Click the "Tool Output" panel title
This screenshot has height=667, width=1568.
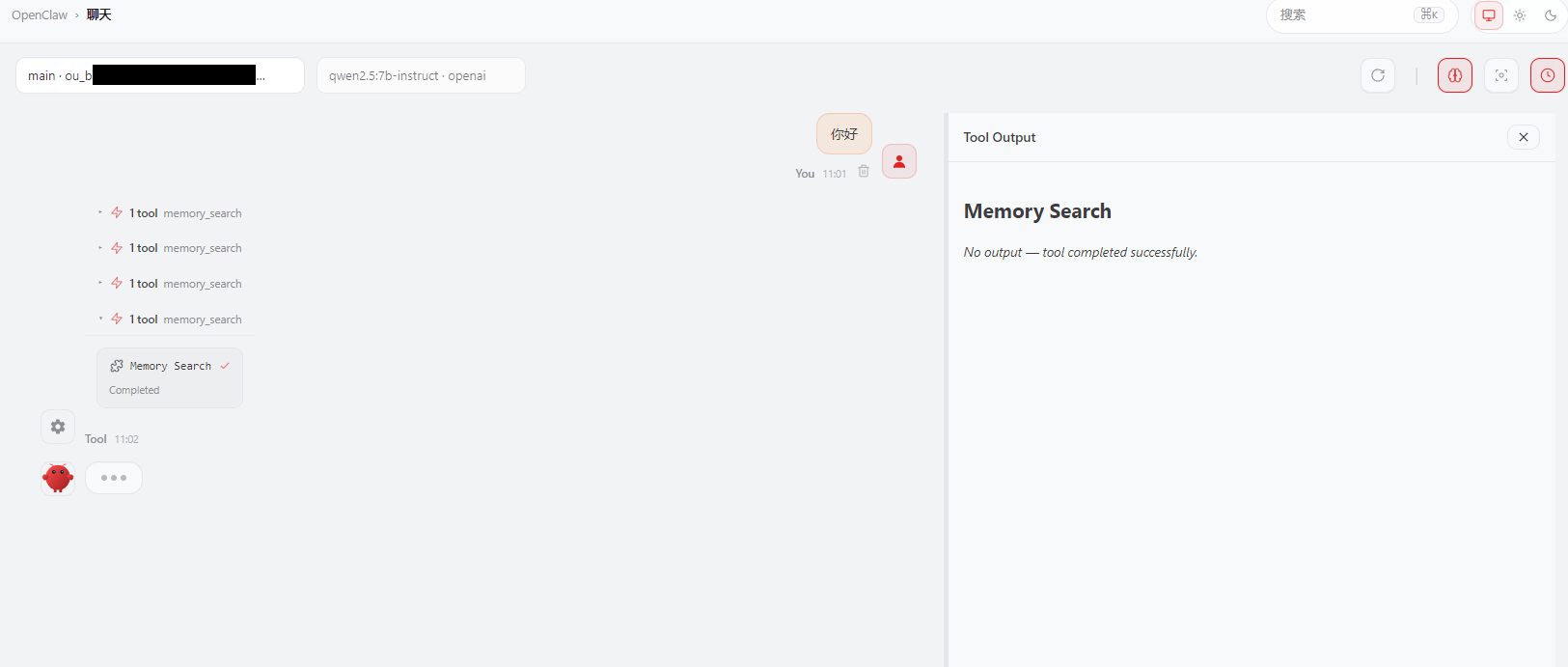[x=1000, y=137]
